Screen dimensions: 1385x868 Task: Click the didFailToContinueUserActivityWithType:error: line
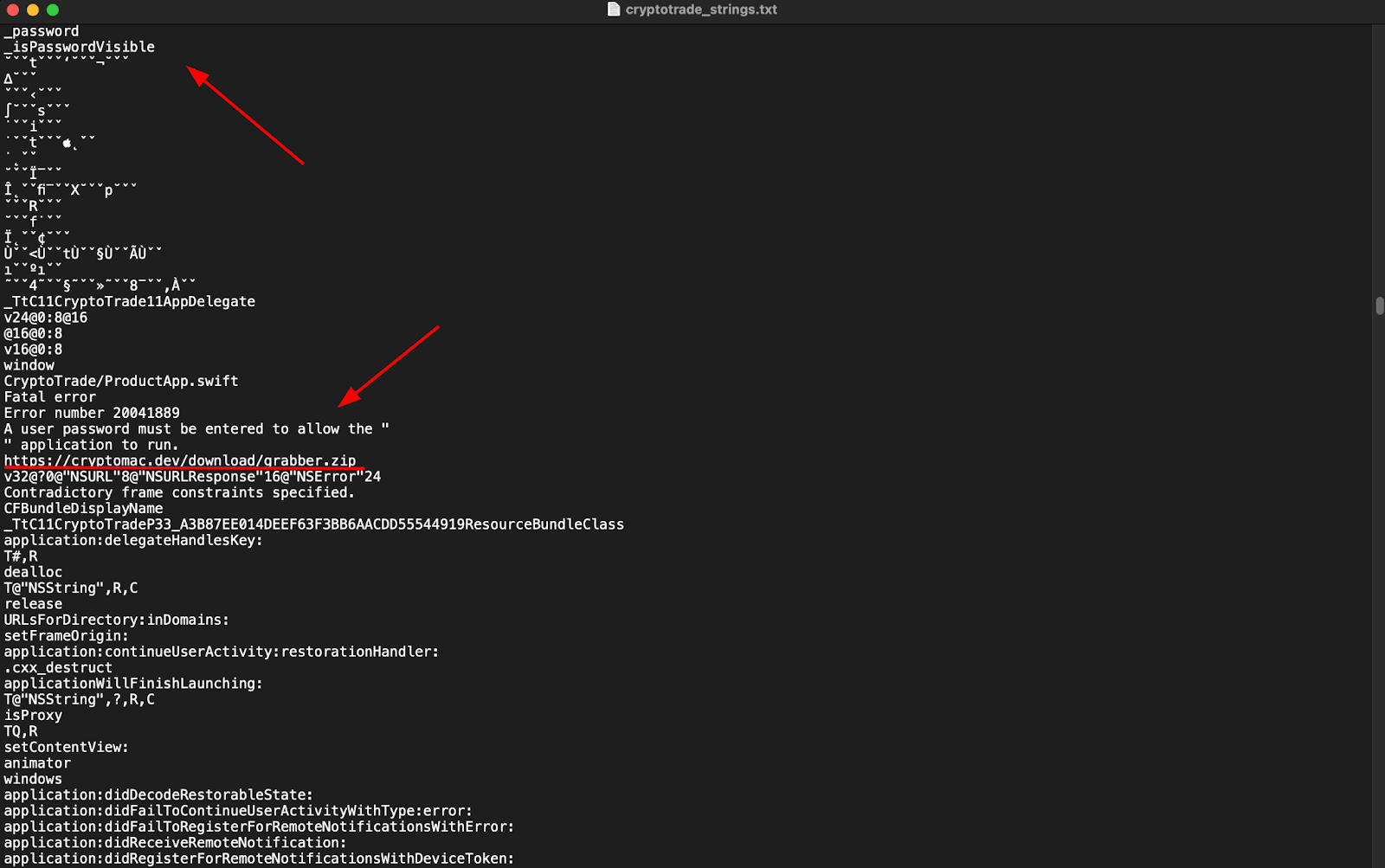(x=238, y=811)
